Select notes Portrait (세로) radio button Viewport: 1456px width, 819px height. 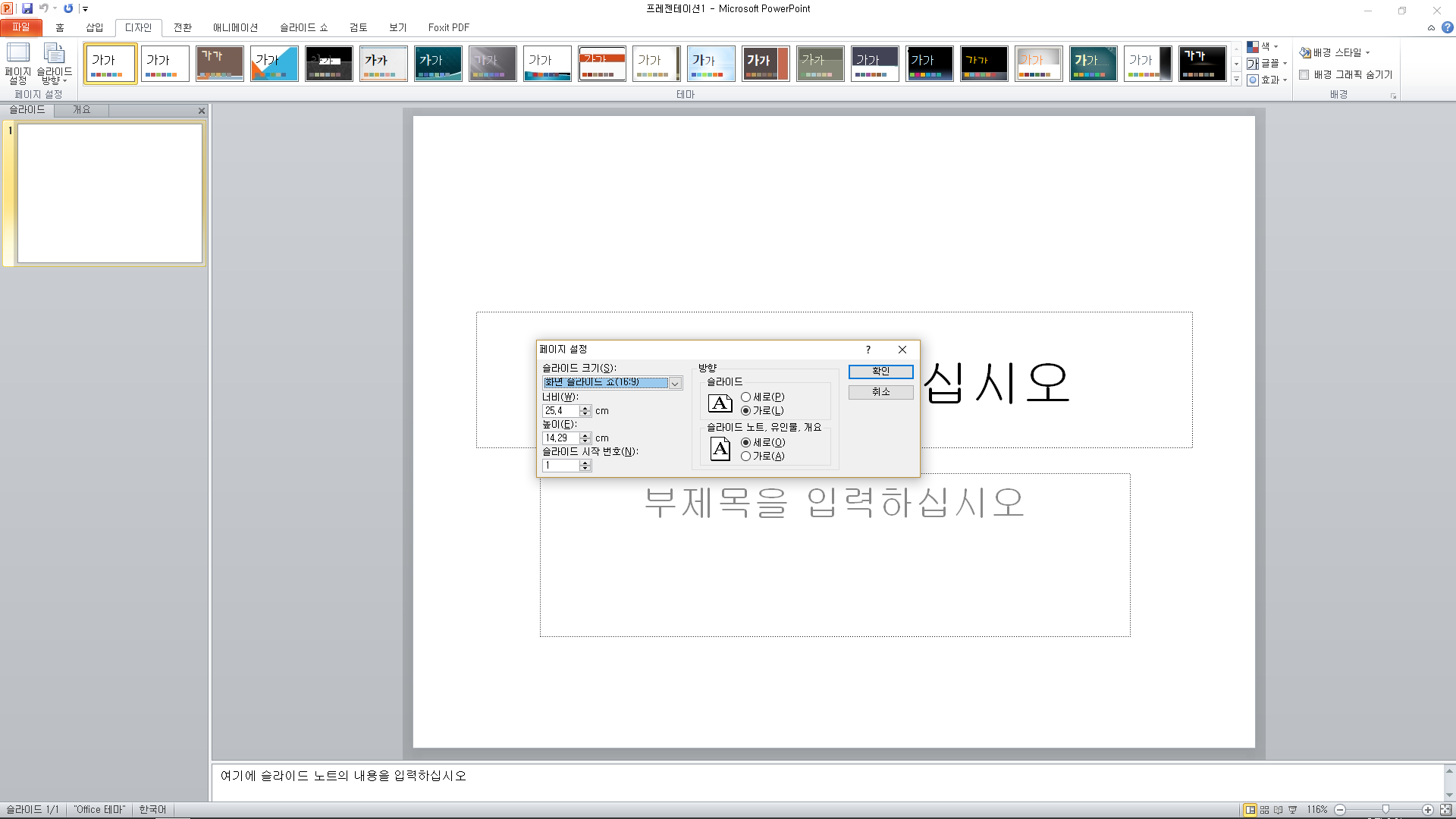point(746,443)
